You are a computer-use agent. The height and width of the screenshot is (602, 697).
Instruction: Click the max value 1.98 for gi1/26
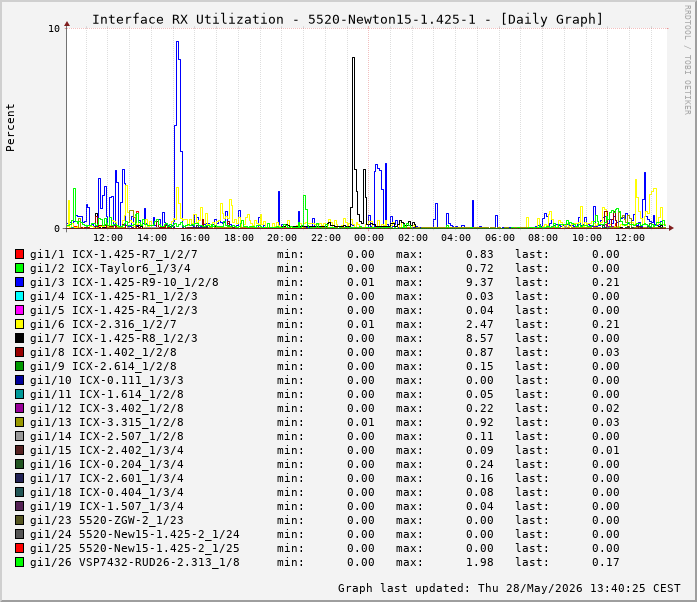(x=480, y=562)
